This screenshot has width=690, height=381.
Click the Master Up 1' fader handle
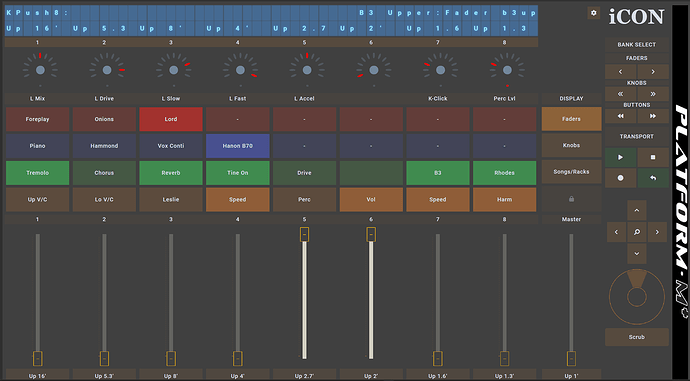pos(571,359)
